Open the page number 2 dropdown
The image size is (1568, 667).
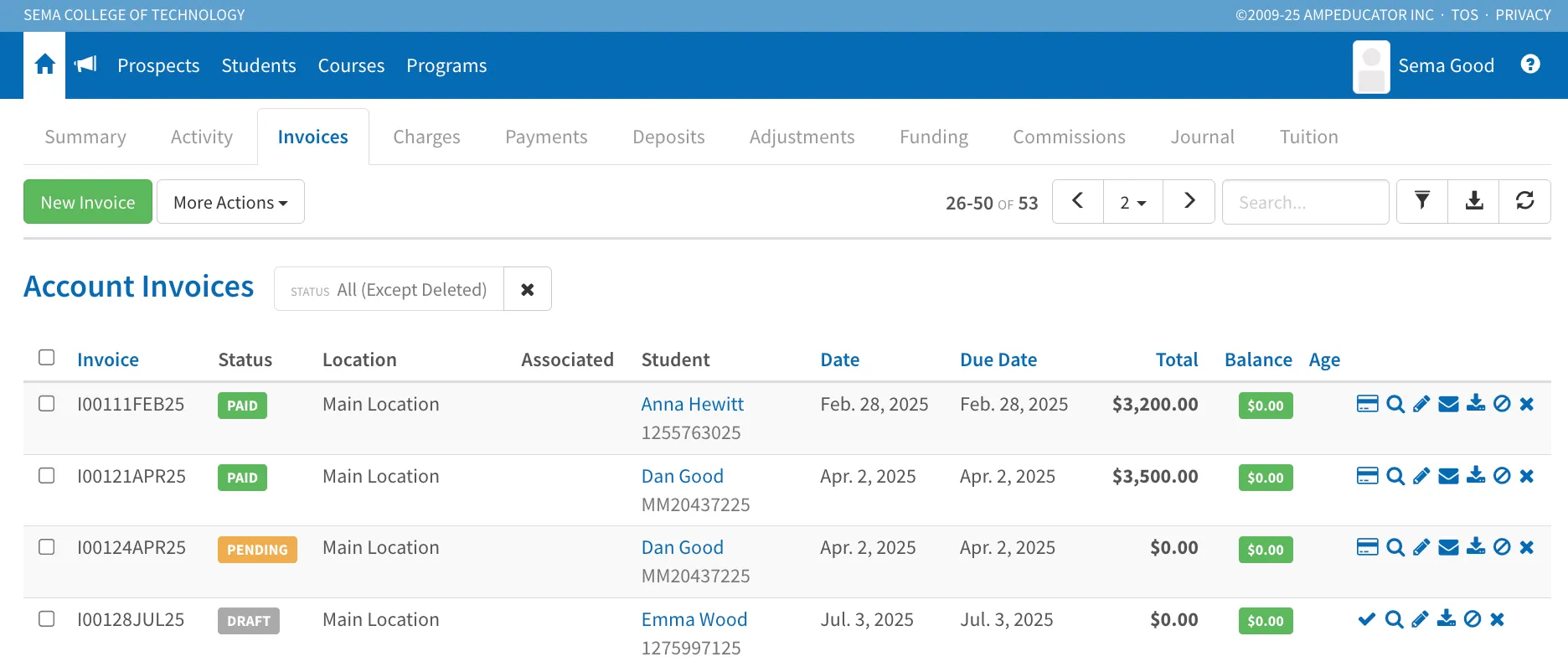pyautogui.click(x=1133, y=202)
